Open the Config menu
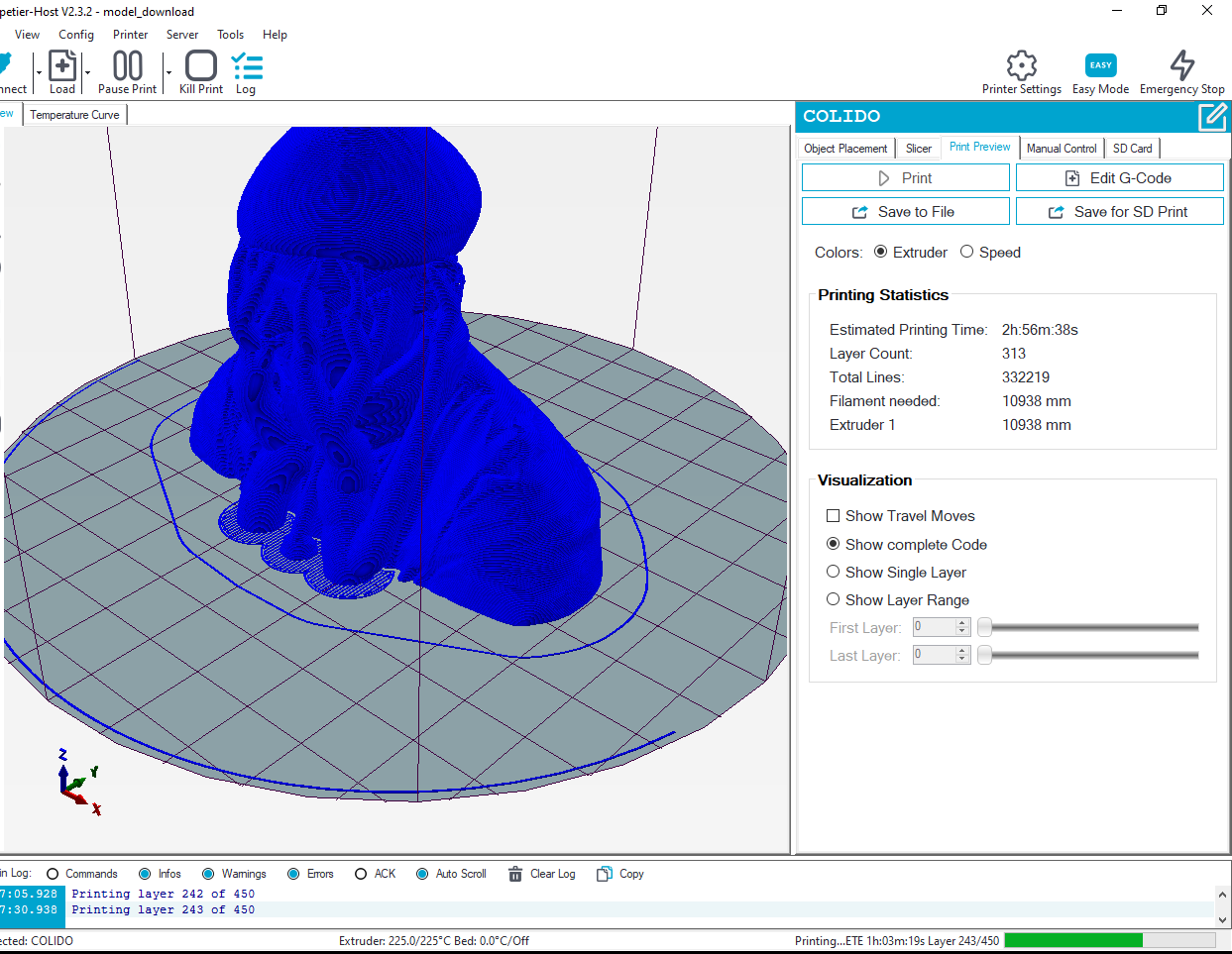 76,35
